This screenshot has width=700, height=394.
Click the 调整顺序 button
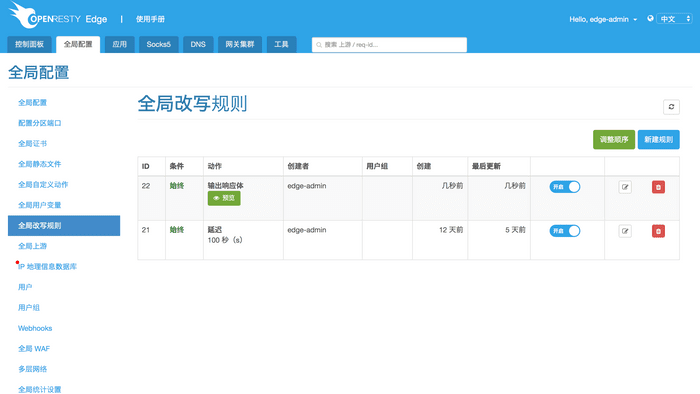click(x=614, y=140)
